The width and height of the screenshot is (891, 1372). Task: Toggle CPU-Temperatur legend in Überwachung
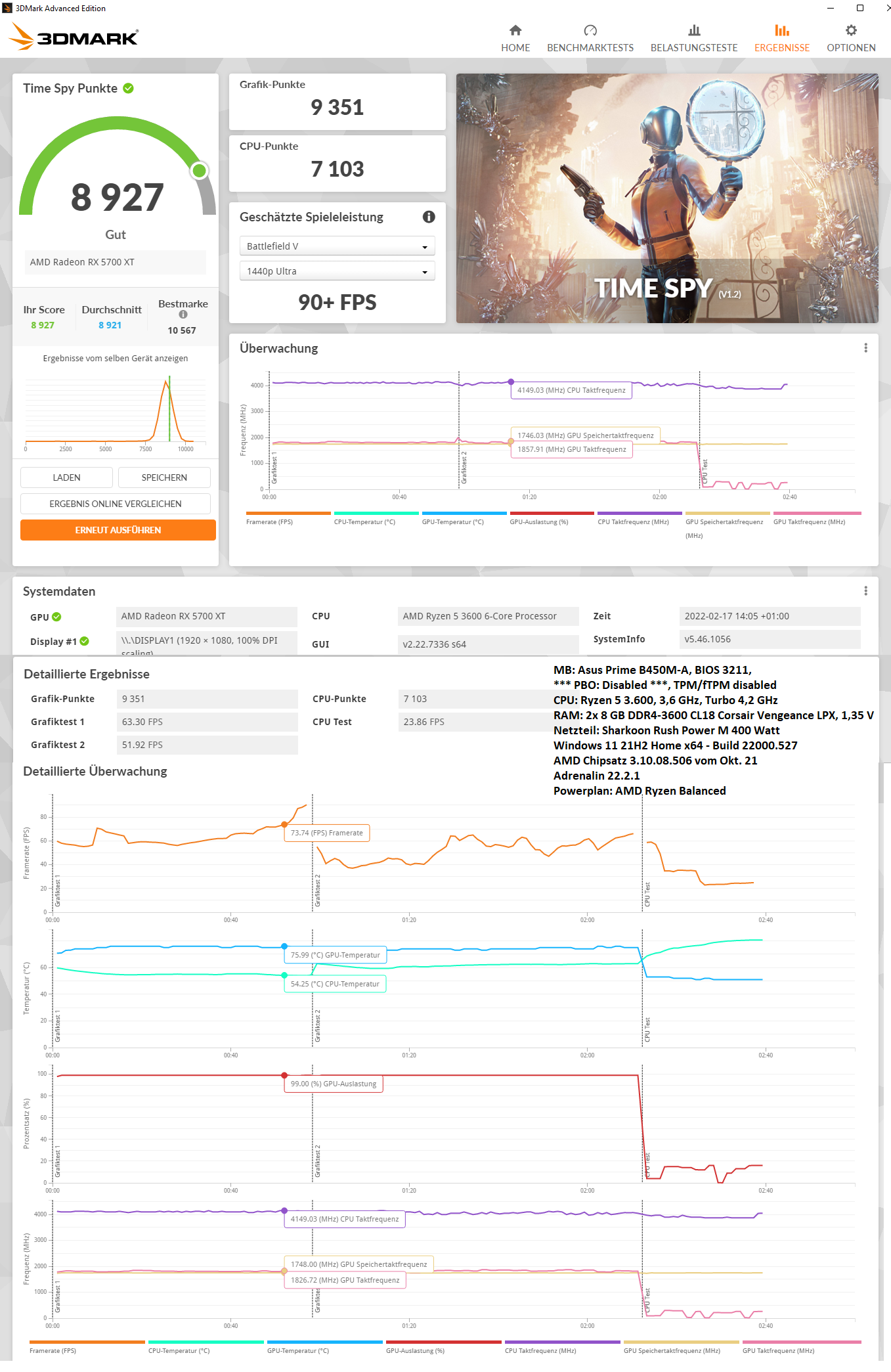pos(376,518)
